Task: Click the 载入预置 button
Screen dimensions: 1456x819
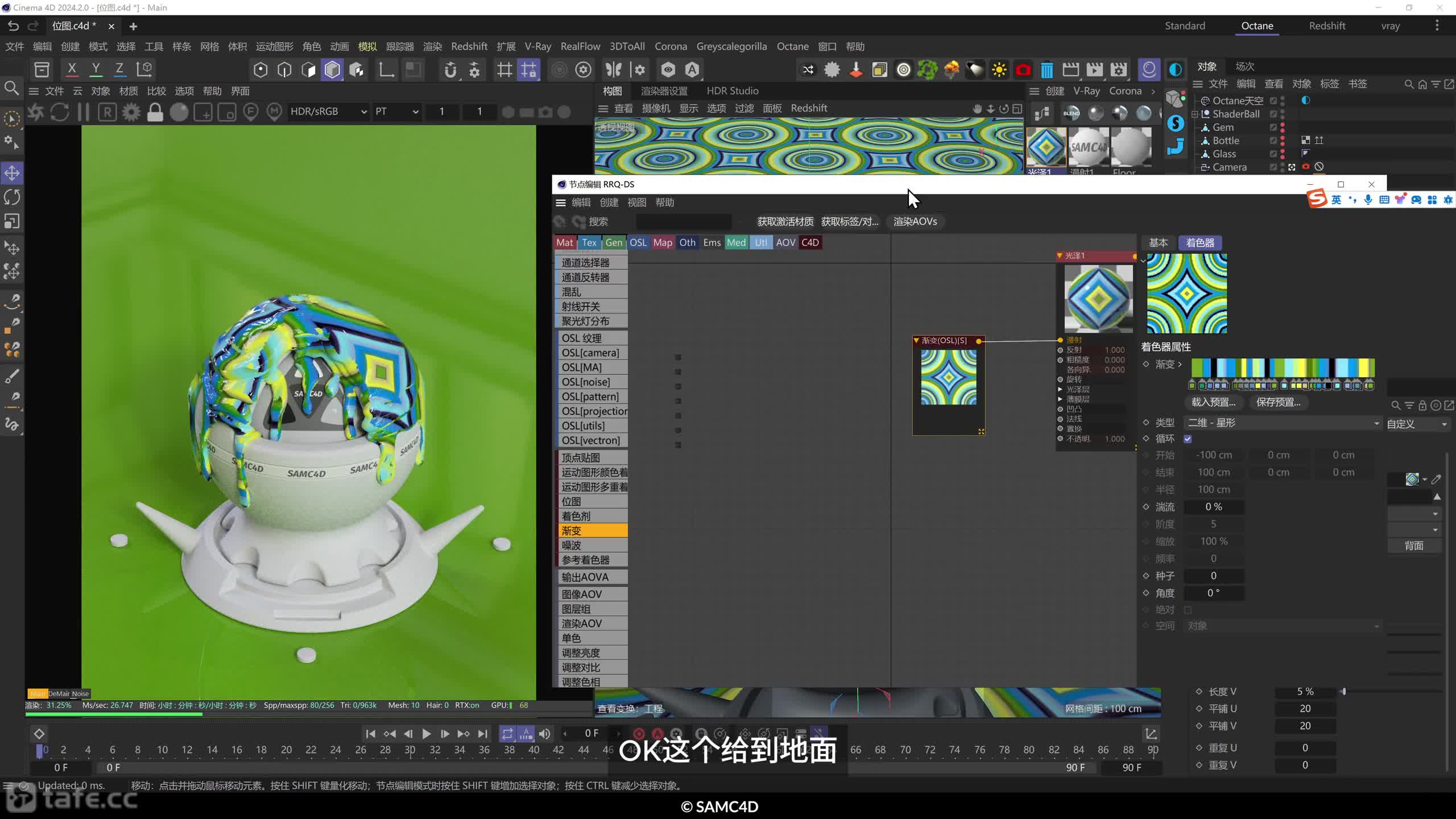Action: [1213, 402]
